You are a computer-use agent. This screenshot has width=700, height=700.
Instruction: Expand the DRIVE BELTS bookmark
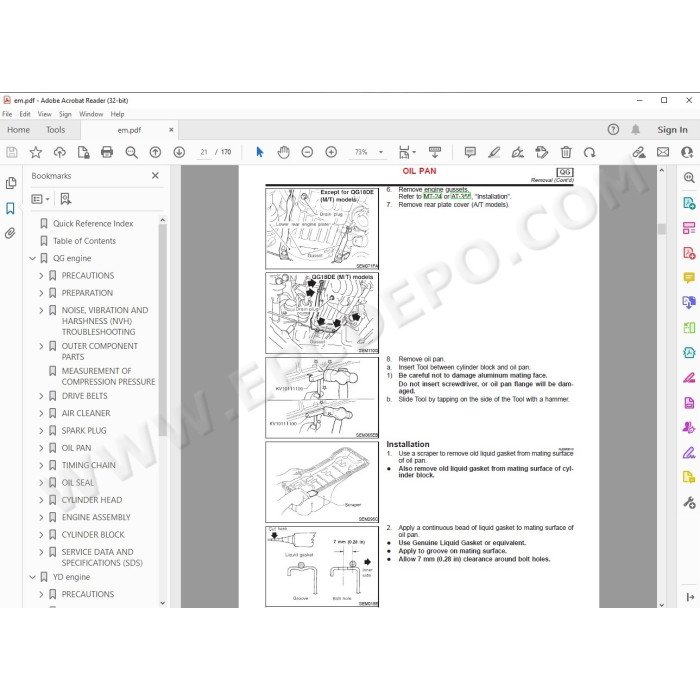tap(41, 396)
